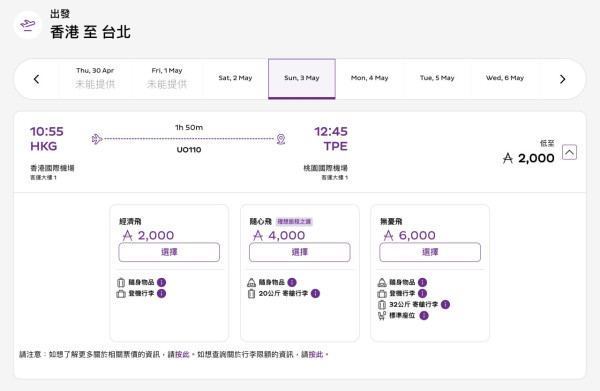The width and height of the screenshot is (600, 391).
Task: Select the Sat, 2 May date tab
Action: tap(235, 78)
